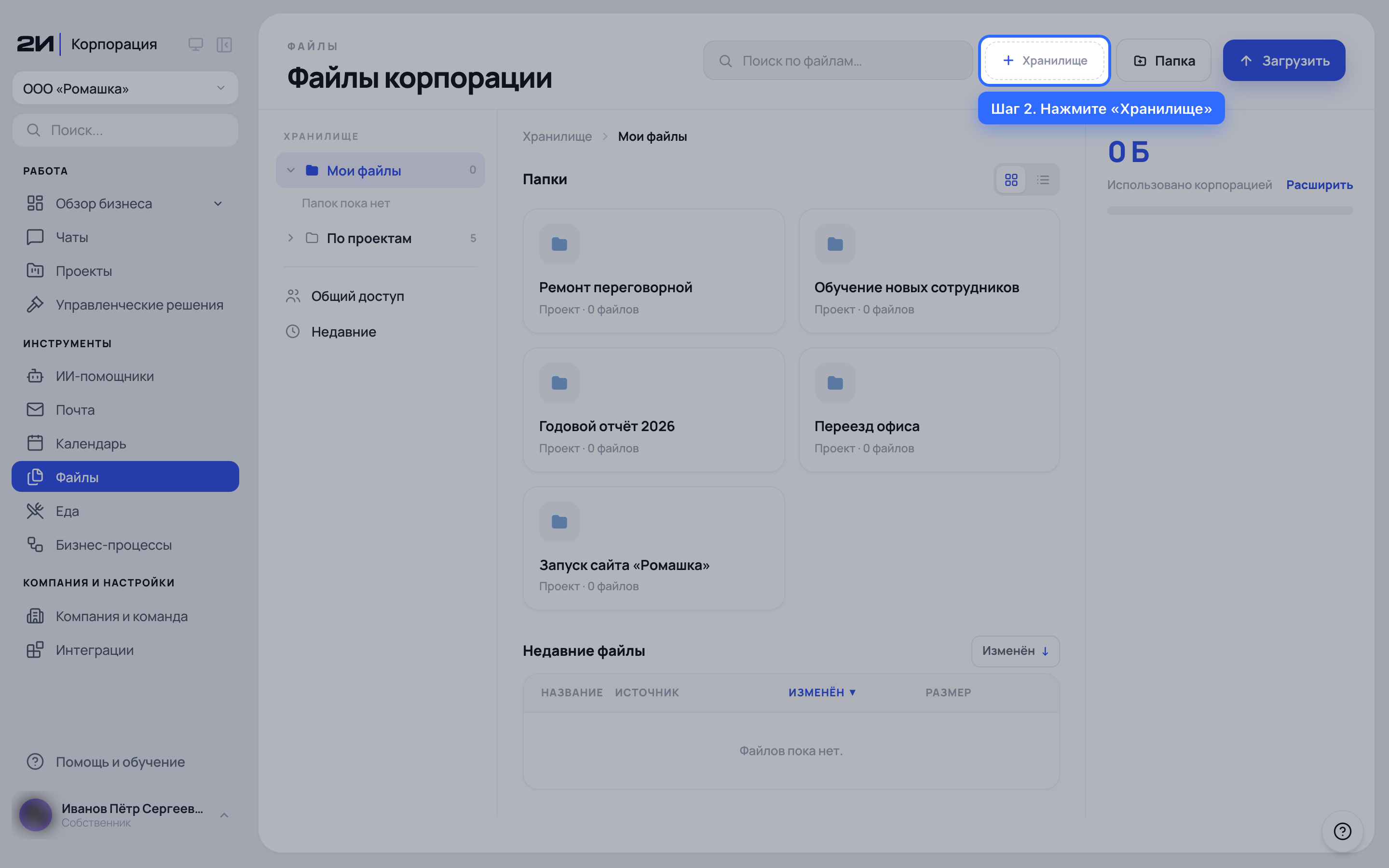Screen dimensions: 1389x868
Task: Click the Помощь и обучение question icon
Action: (x=35, y=762)
